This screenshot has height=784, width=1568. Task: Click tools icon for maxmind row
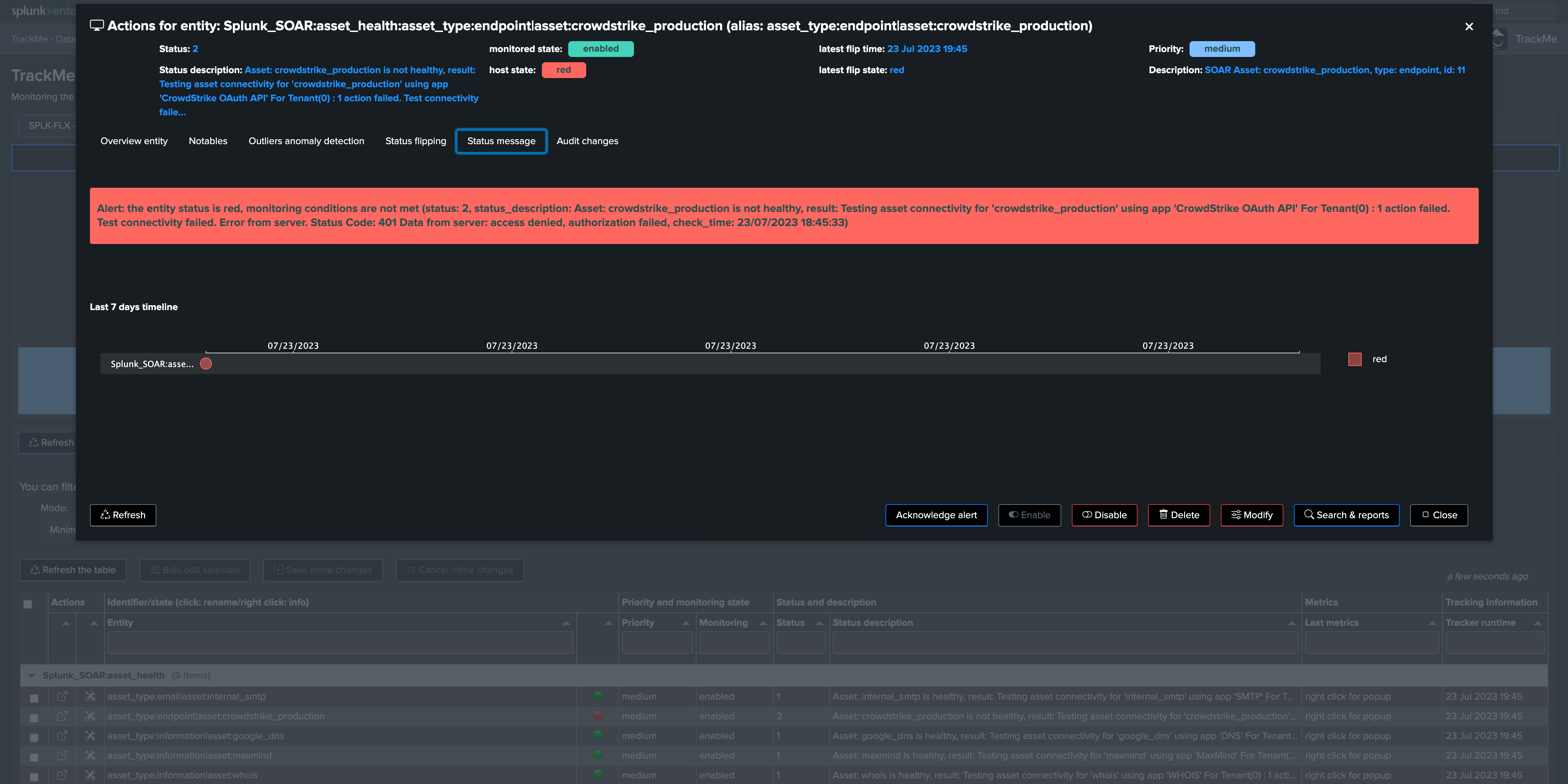click(90, 756)
